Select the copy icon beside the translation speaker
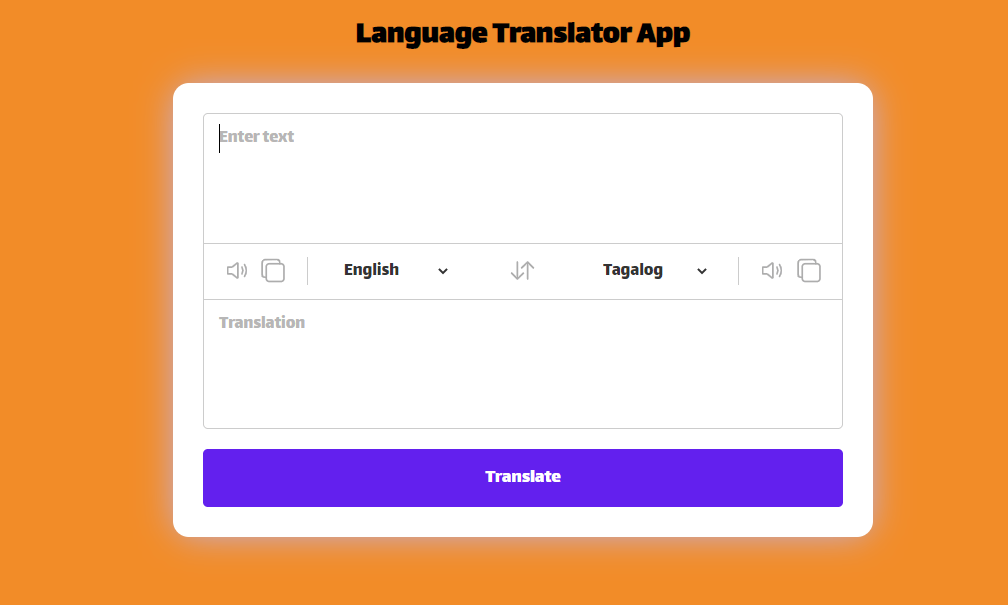Viewport: 1008px width, 605px height. click(808, 270)
